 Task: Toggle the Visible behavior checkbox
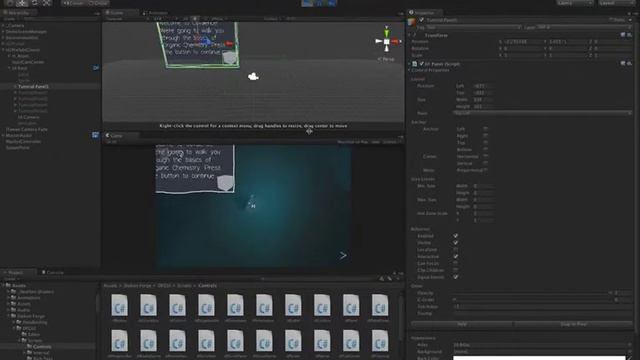[456, 243]
